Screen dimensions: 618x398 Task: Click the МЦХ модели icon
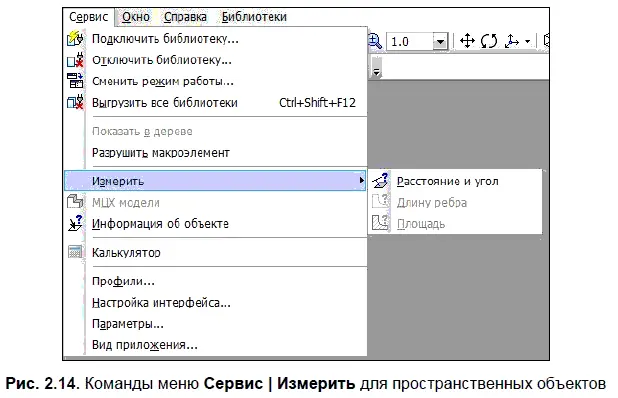[74, 202]
